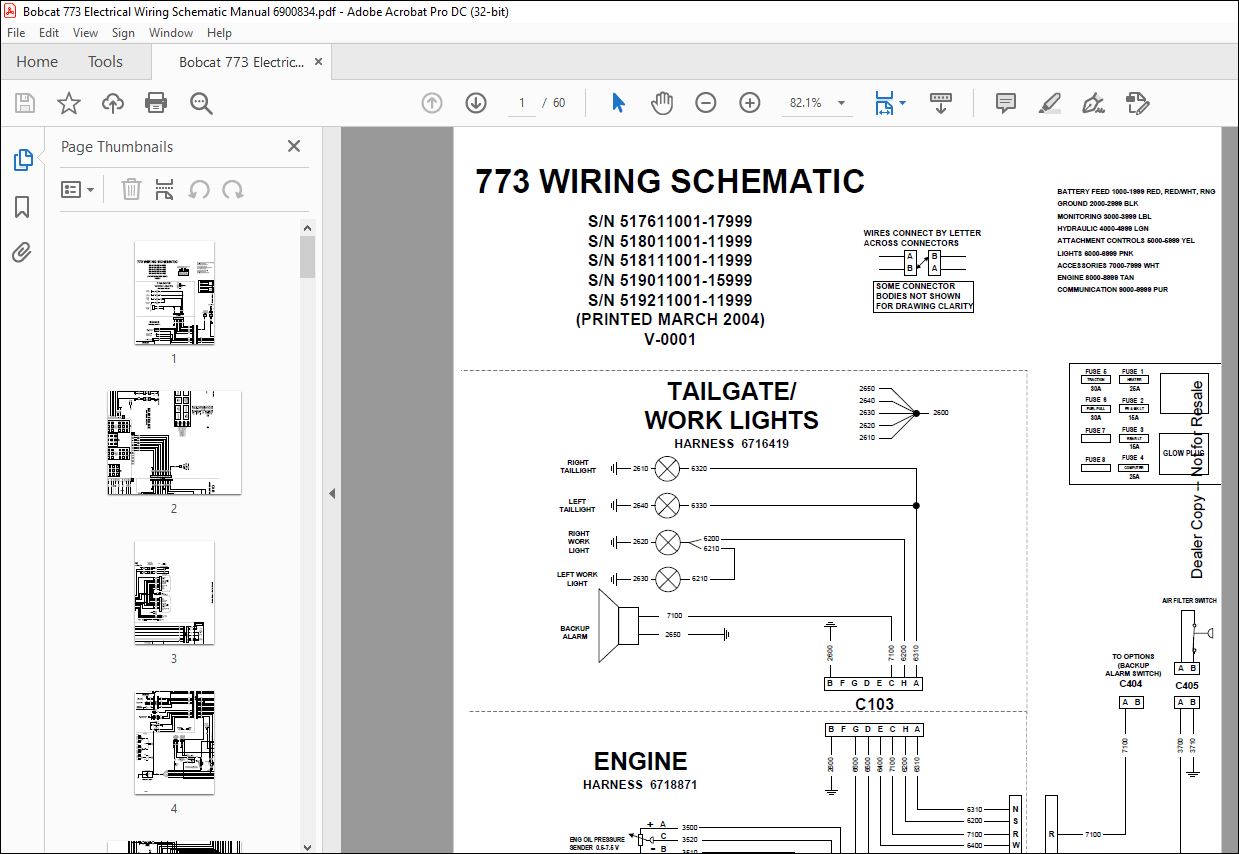Activate the hand pan tool

tap(661, 103)
